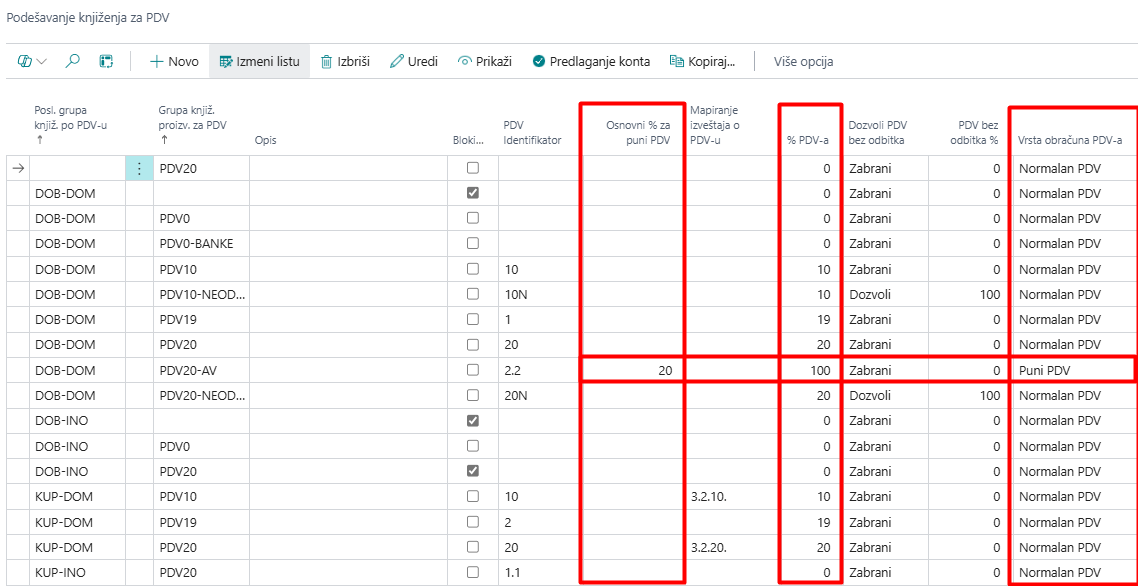This screenshot has width=1138, height=586.
Task: Click the layout panel icon beside search
Action: (106, 61)
